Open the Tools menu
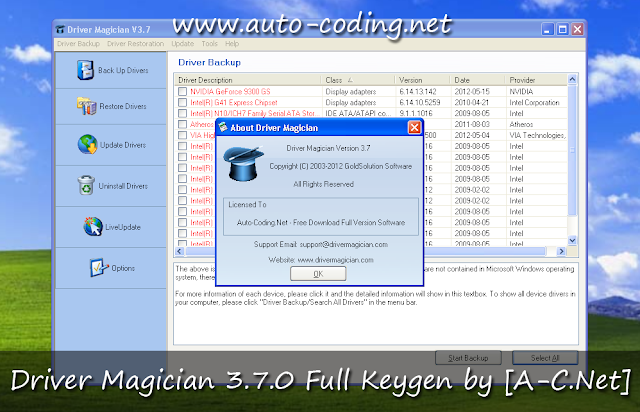 click(x=209, y=44)
